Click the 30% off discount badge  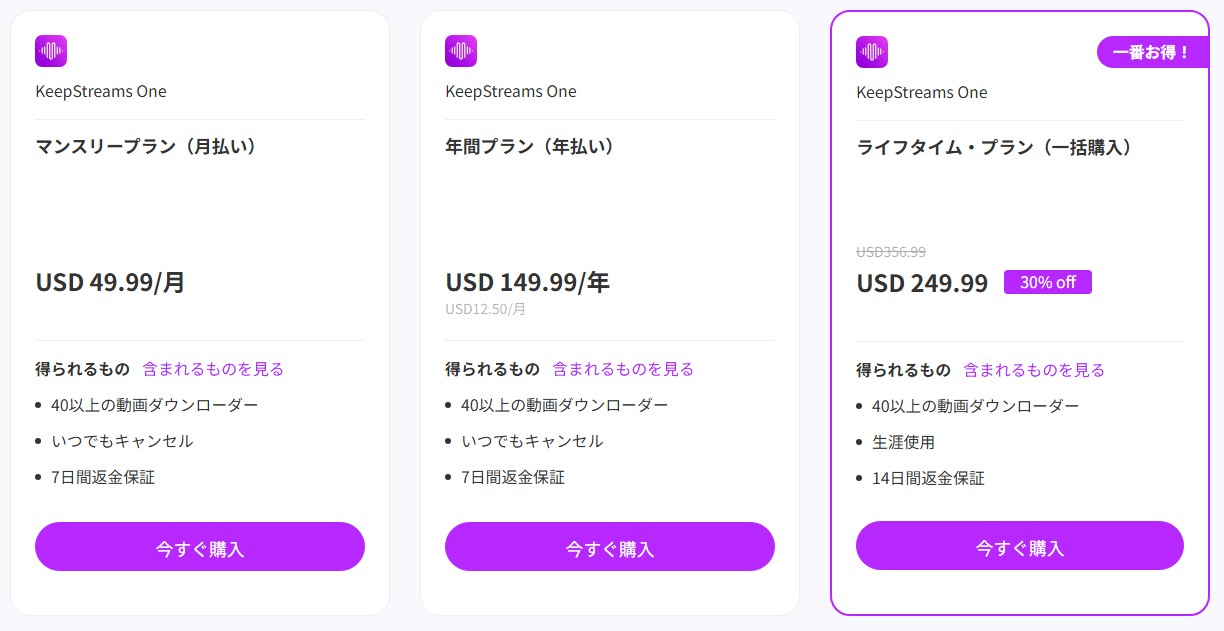click(x=1048, y=282)
